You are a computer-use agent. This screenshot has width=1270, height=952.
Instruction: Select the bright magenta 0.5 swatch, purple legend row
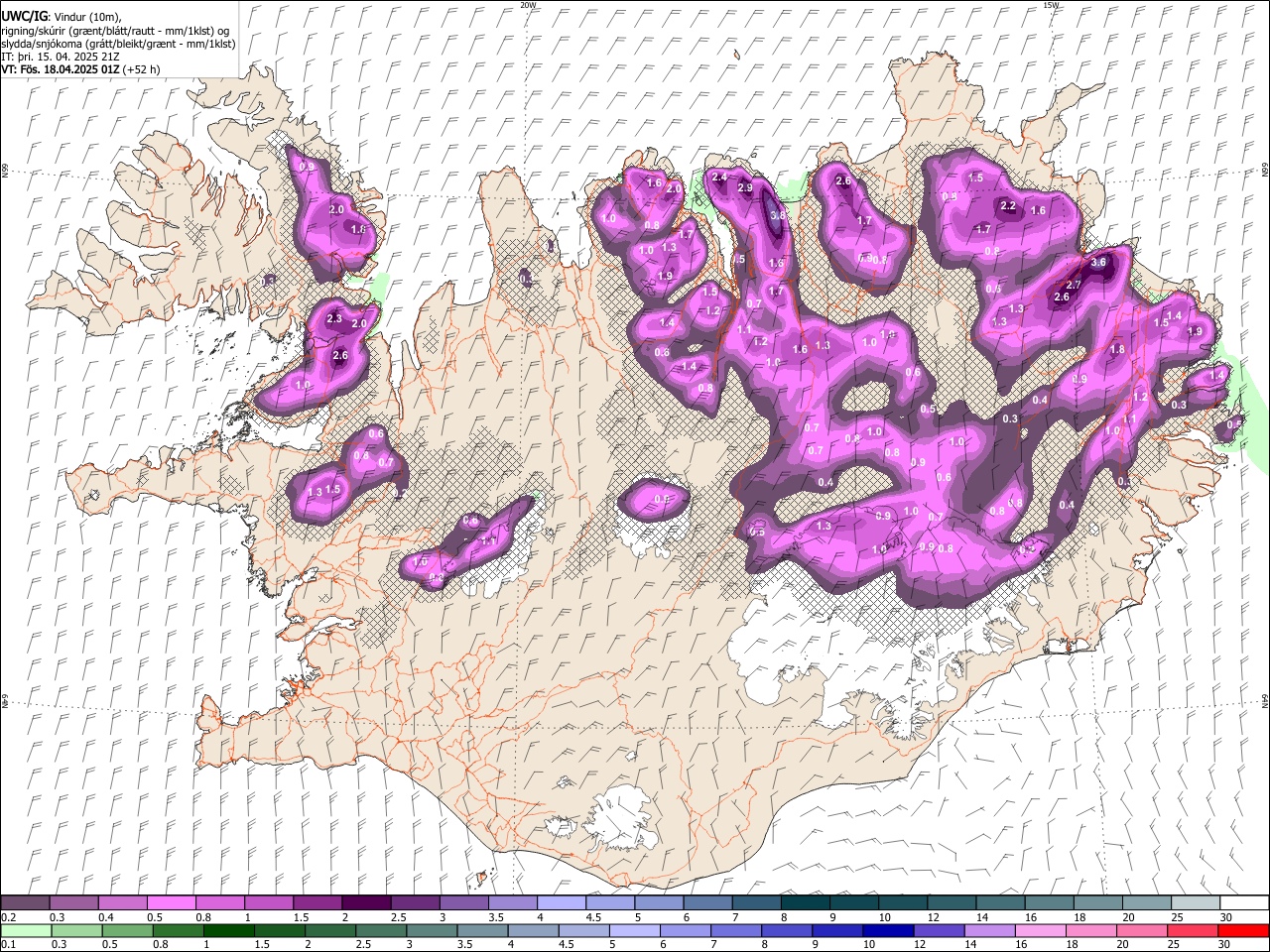coord(172,903)
